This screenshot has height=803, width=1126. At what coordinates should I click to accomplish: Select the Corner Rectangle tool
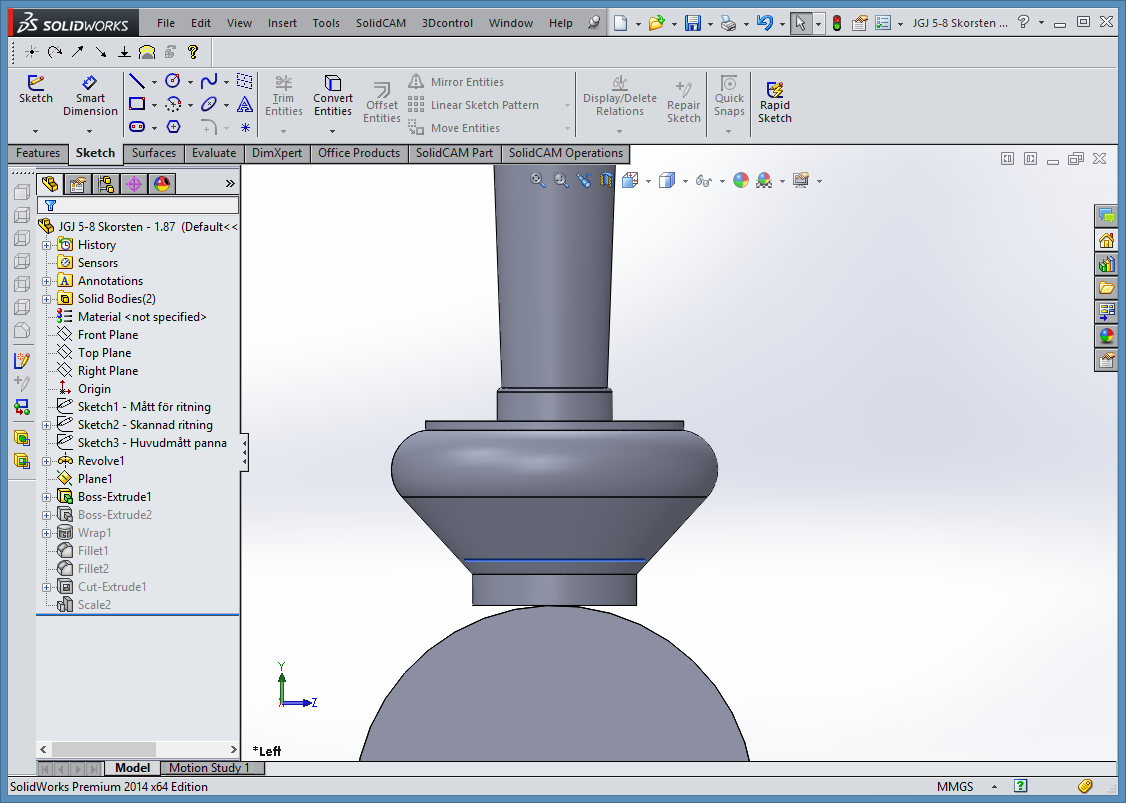pos(136,104)
